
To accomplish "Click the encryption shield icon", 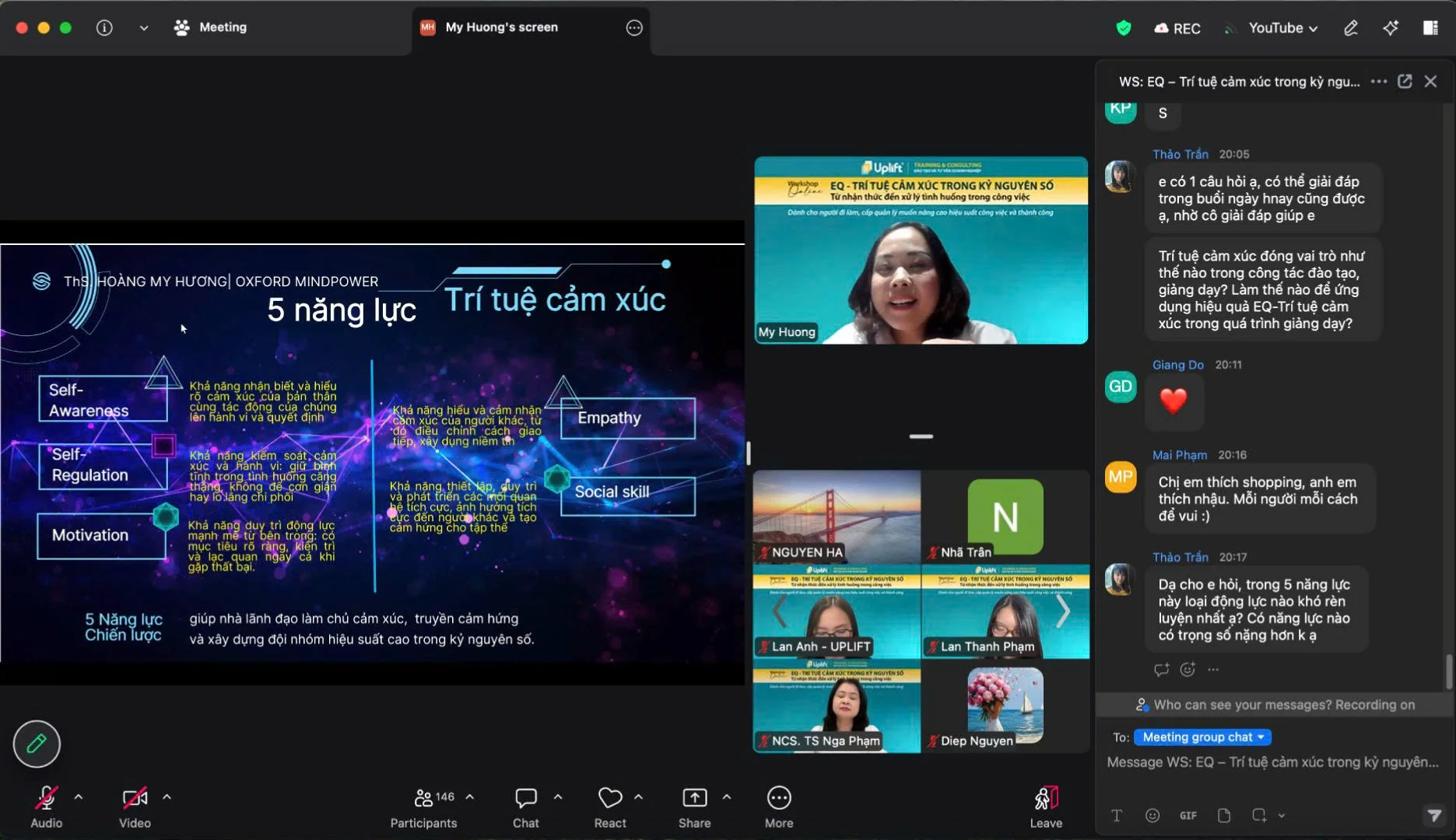I will coord(1123,28).
